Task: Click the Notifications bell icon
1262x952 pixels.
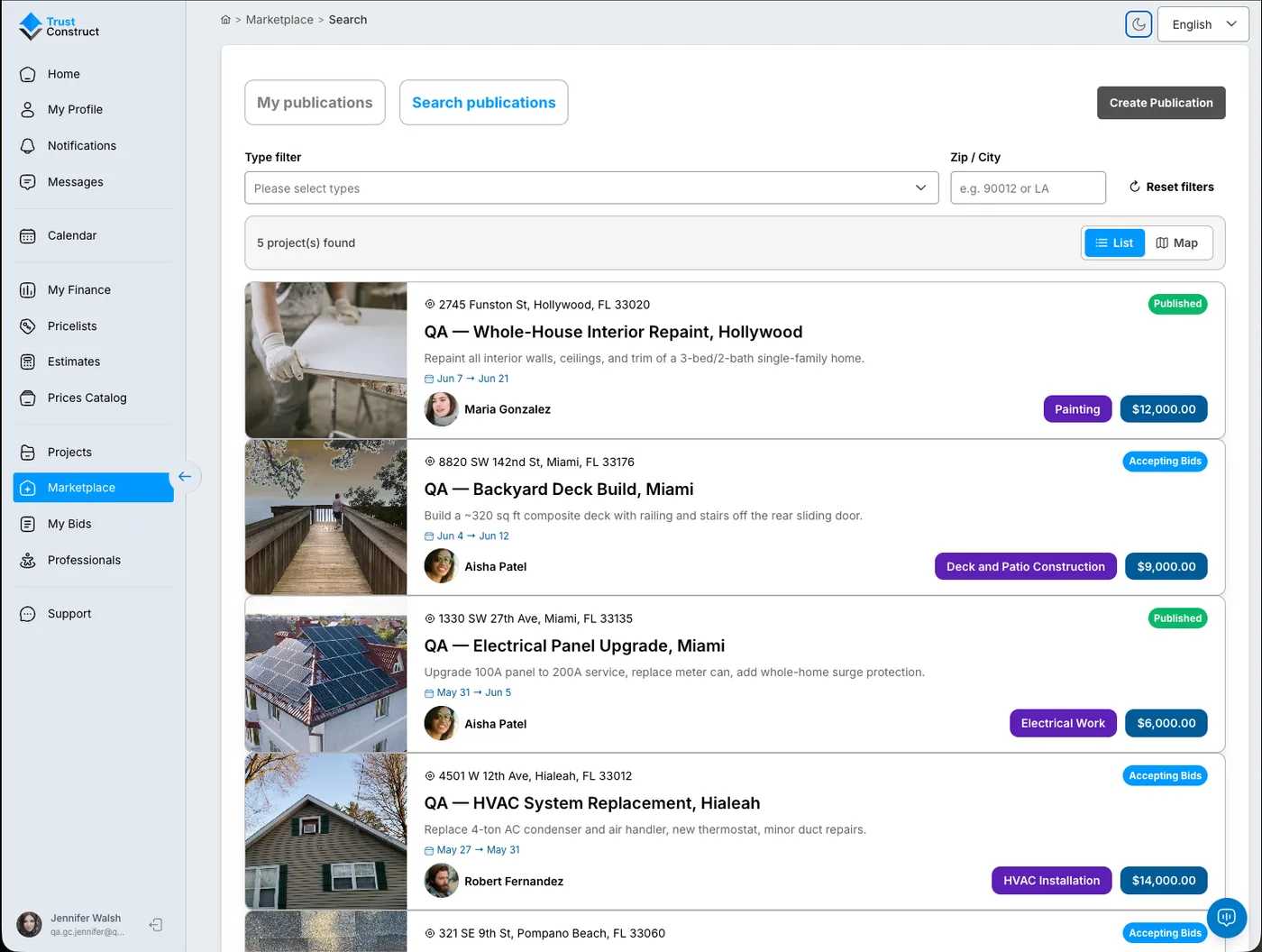Action: [x=28, y=145]
